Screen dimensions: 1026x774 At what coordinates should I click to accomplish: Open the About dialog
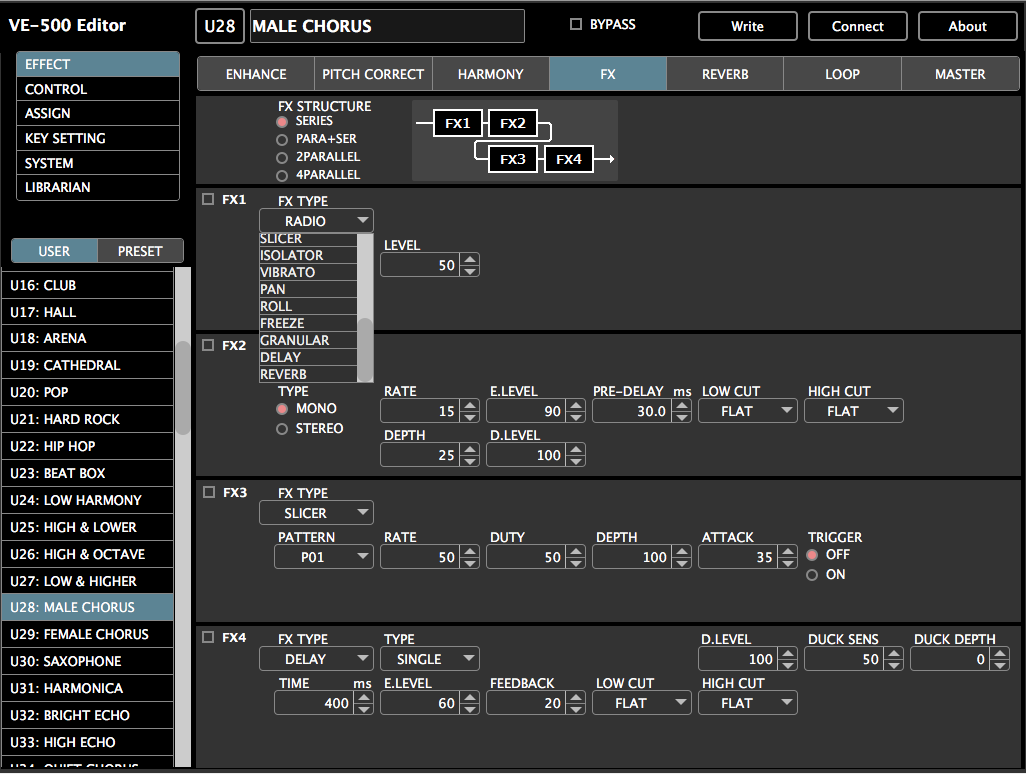click(x=967, y=26)
